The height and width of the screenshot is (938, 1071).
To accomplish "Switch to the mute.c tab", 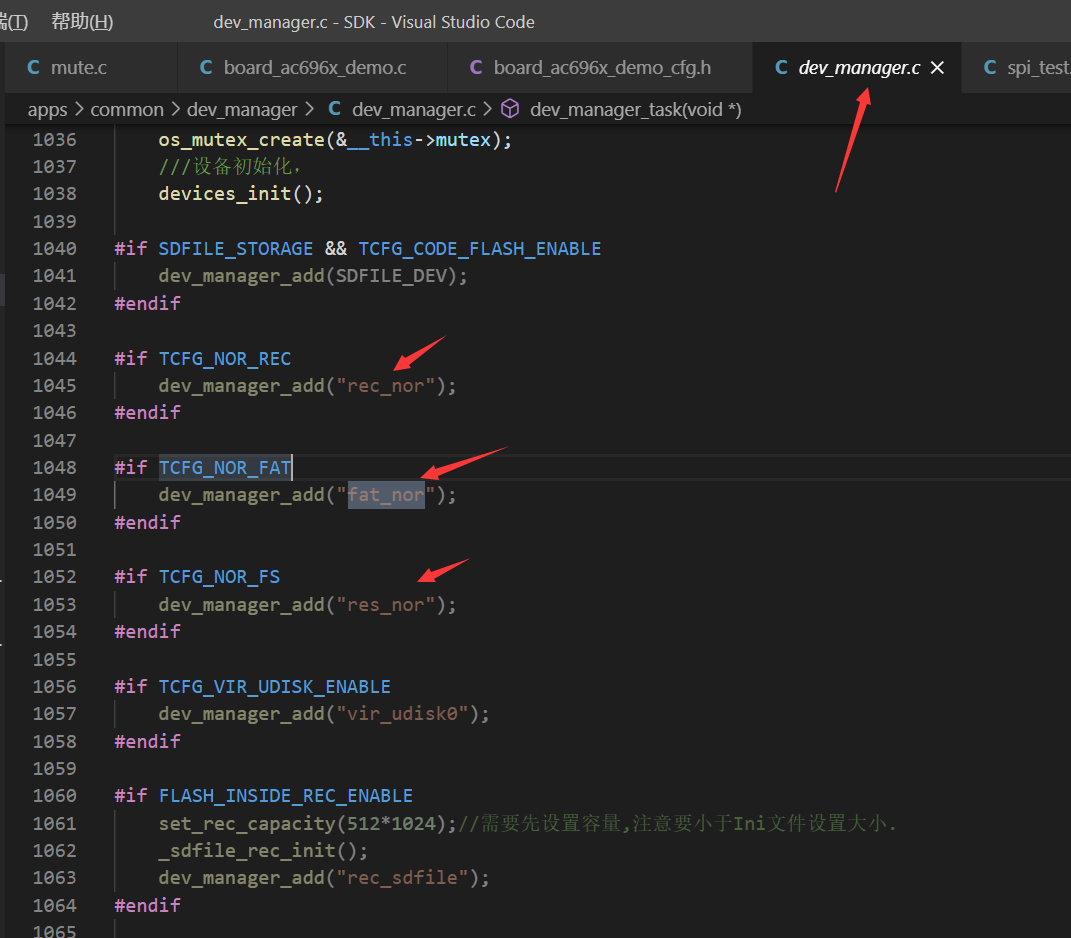I will (x=90, y=68).
